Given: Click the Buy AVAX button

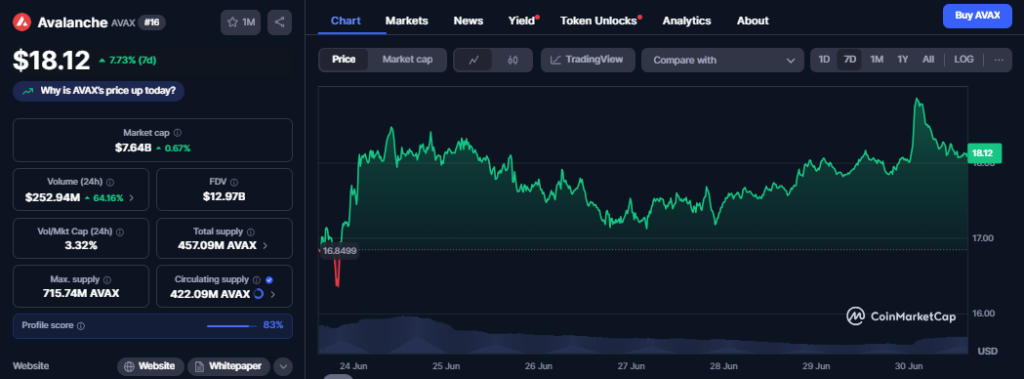Looking at the screenshot, I should click(x=977, y=16).
